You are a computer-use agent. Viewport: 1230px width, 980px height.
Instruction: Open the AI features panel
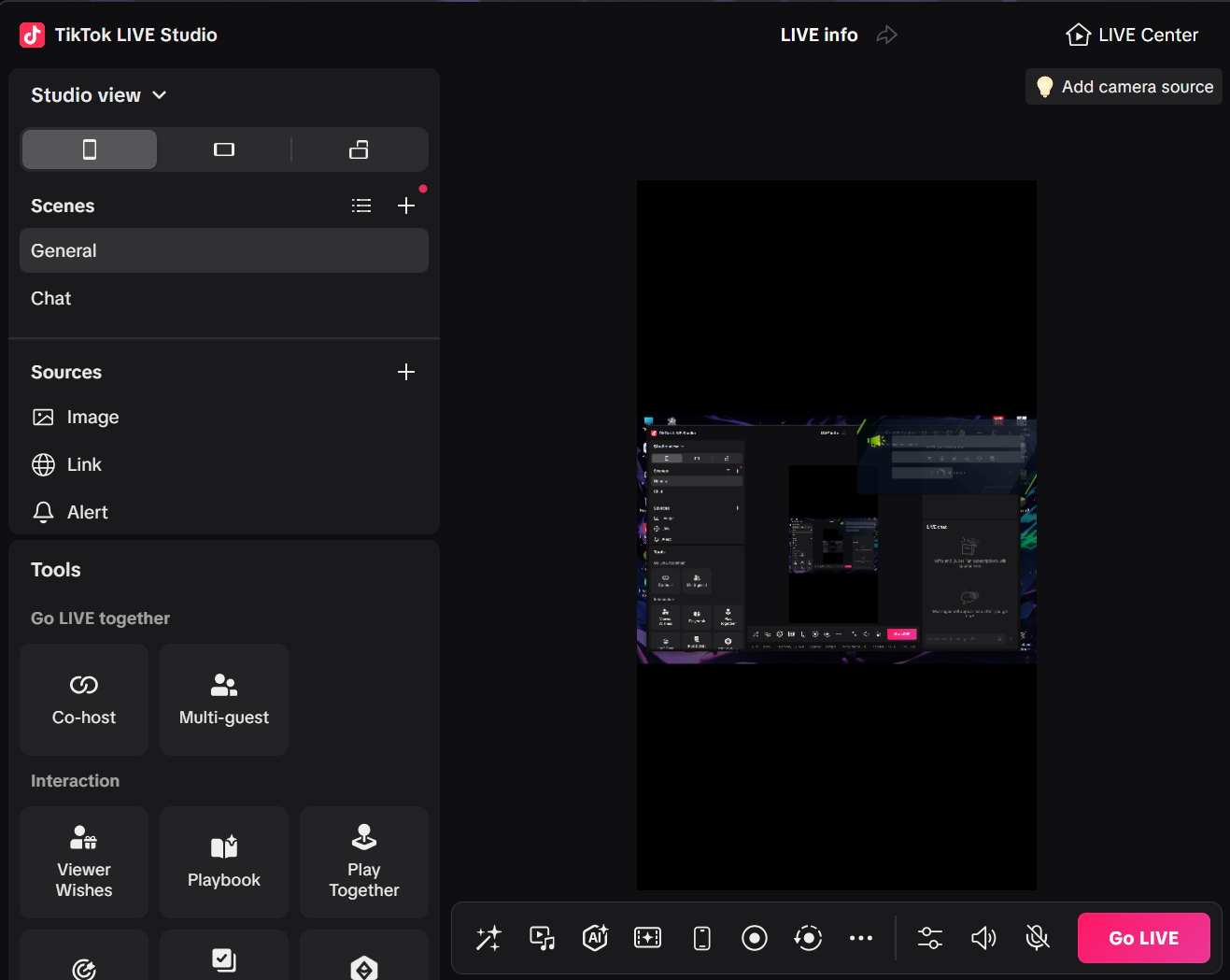click(595, 938)
